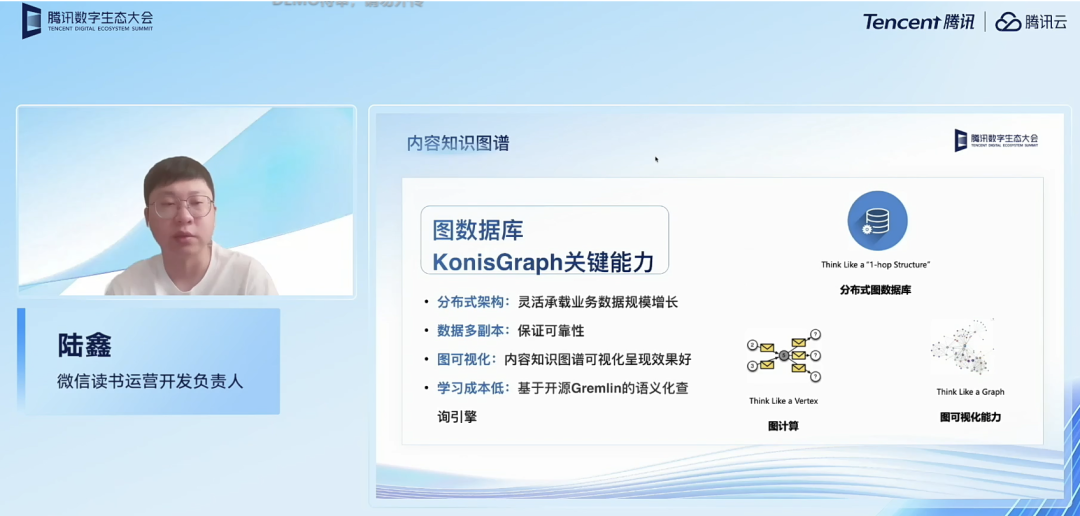Click the text 灵活承载业务数据规模增长
Image resolution: width=1080 pixels, height=516 pixels.
point(599,302)
